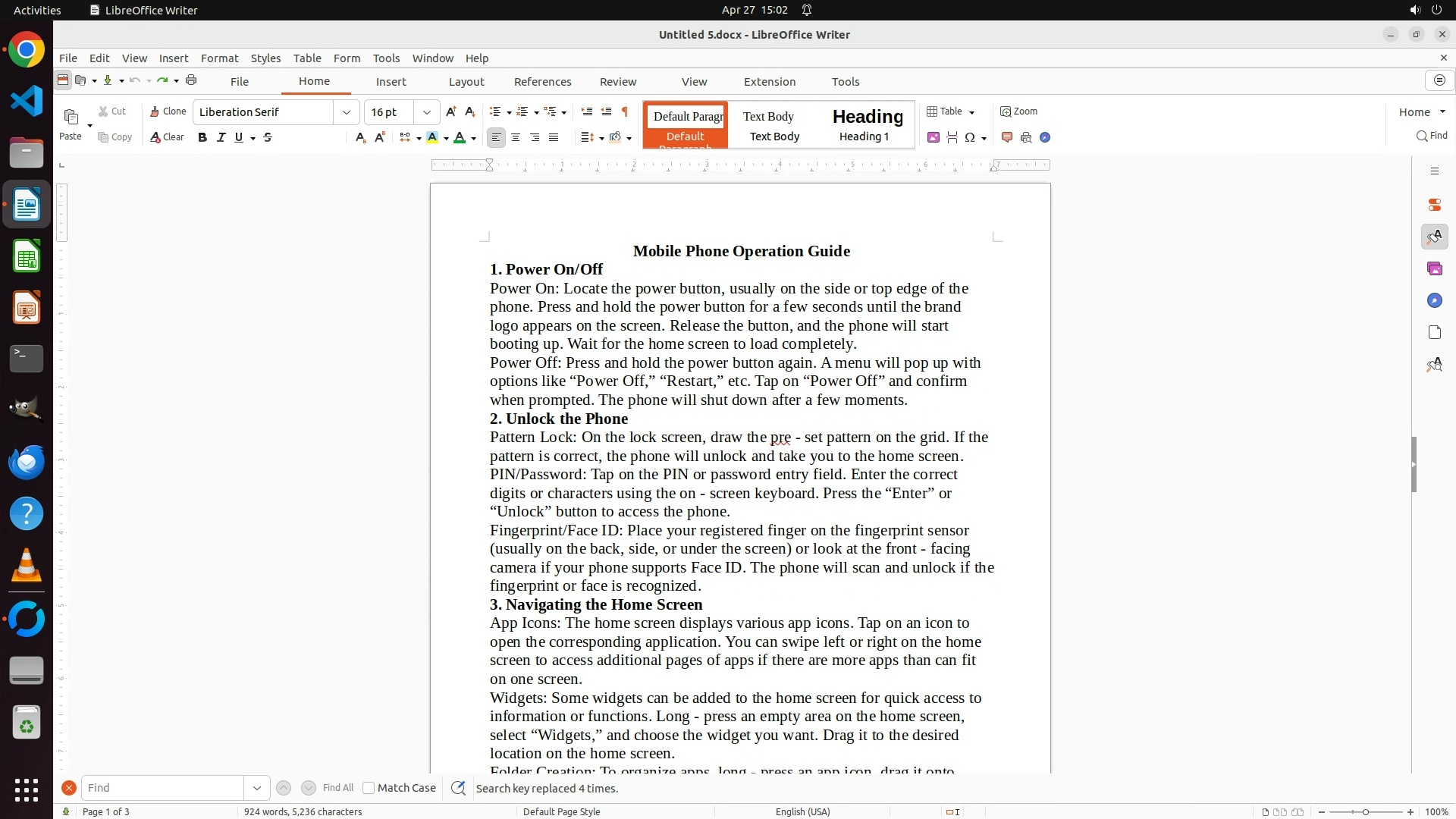Switch to the References tab
Image resolution: width=1456 pixels, height=819 pixels.
click(542, 82)
